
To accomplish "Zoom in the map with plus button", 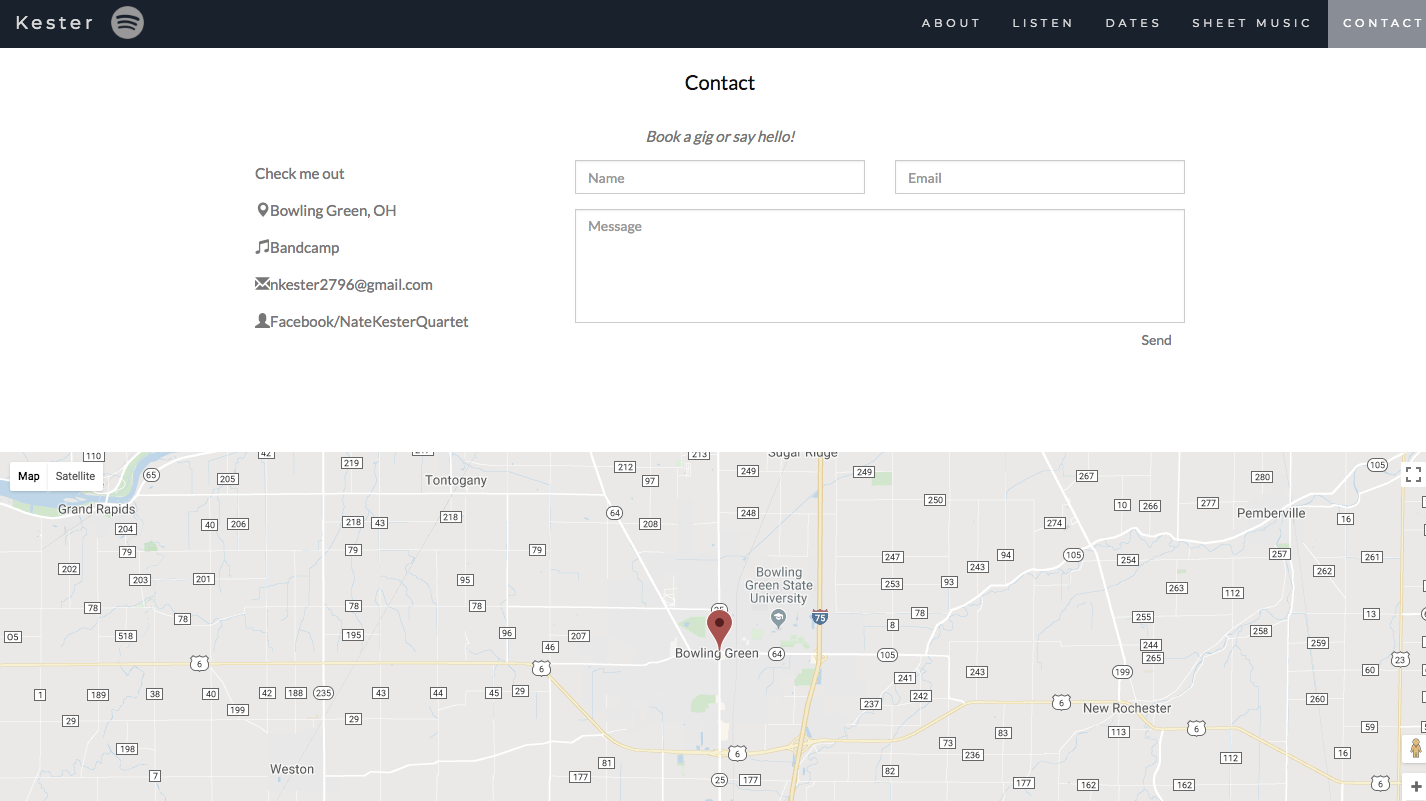I will point(1415,787).
